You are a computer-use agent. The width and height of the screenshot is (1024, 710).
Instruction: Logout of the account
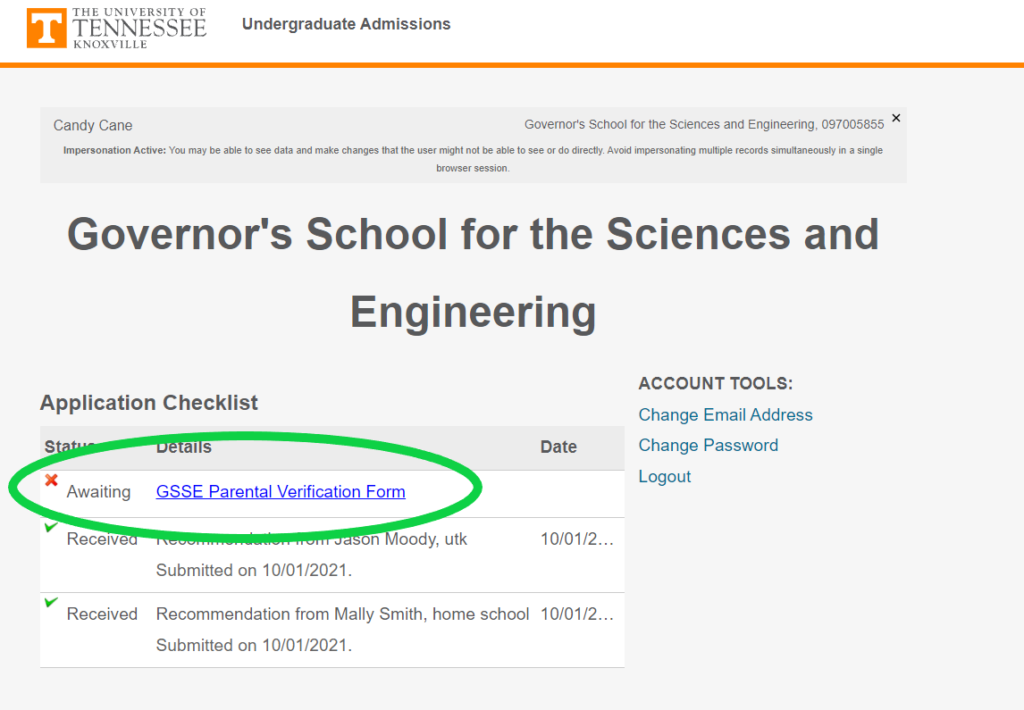pos(664,476)
